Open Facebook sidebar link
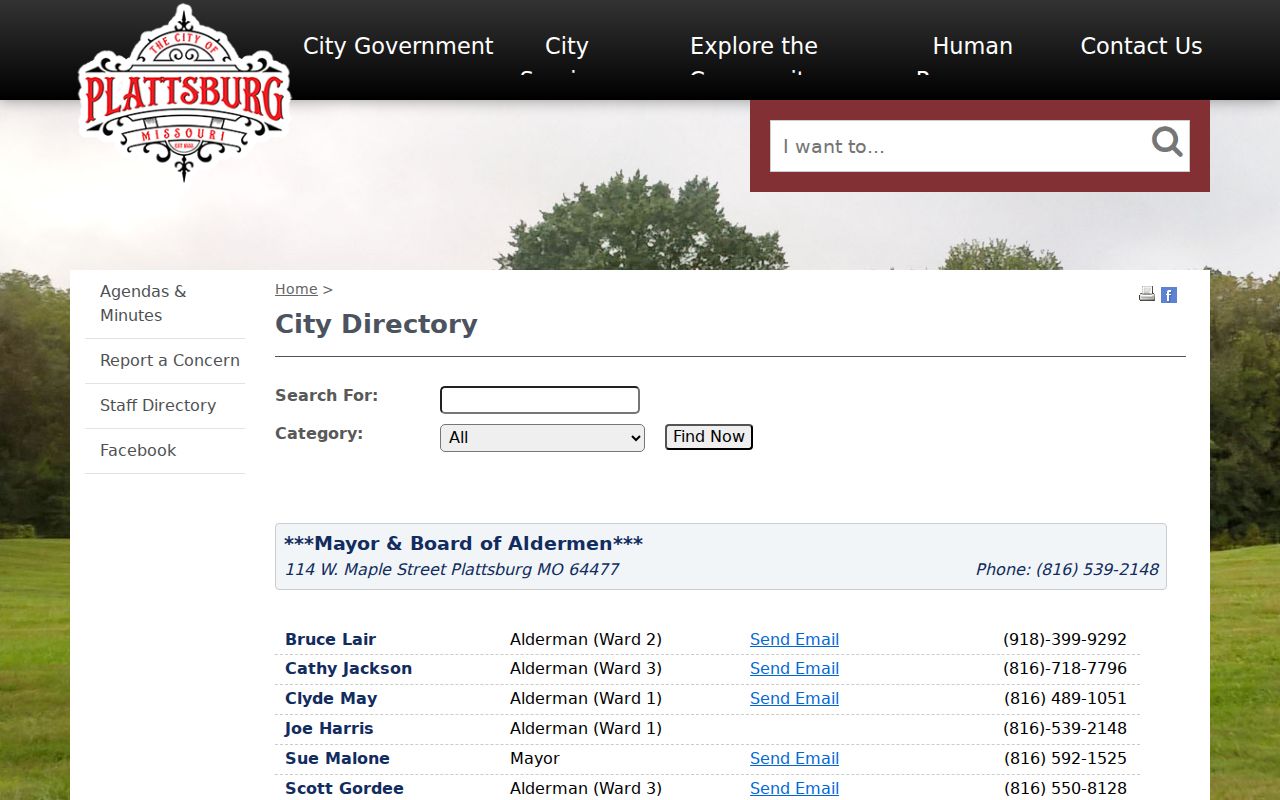 (165, 450)
